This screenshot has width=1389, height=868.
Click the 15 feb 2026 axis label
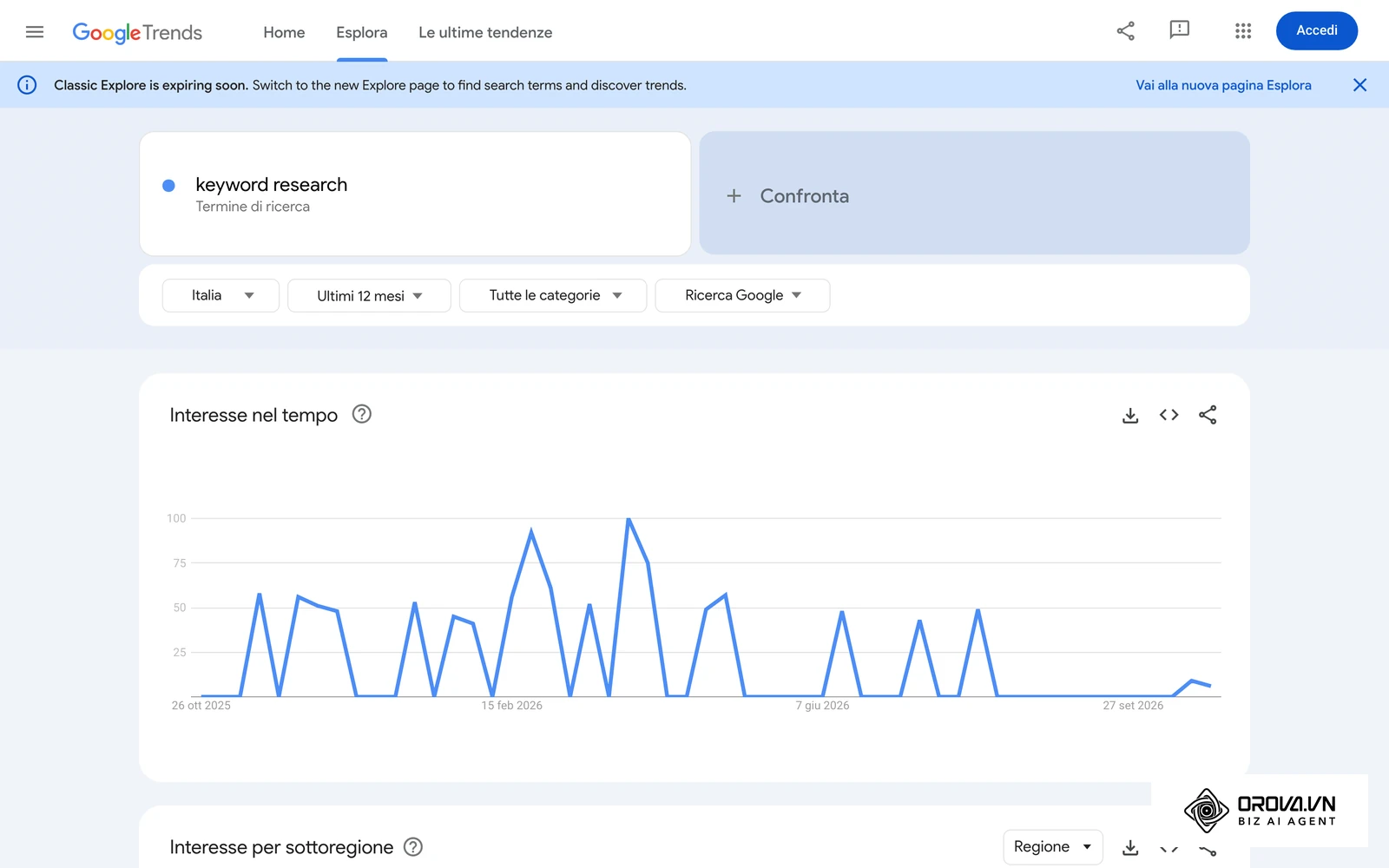click(x=512, y=706)
